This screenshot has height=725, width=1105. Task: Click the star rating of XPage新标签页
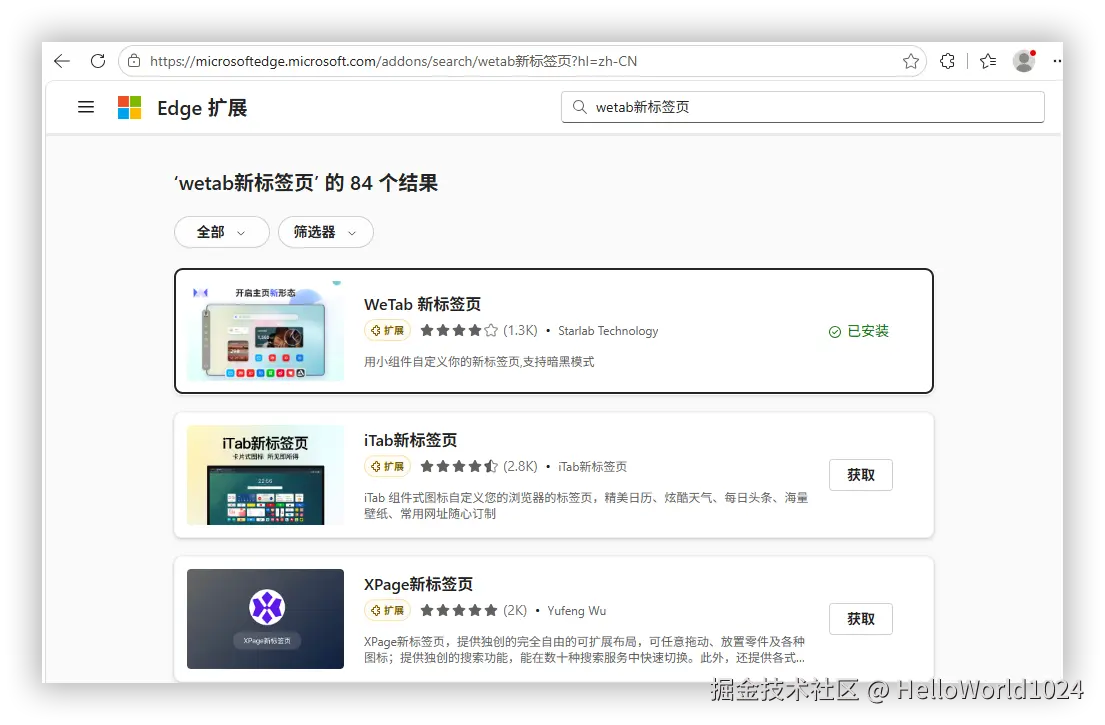click(459, 610)
